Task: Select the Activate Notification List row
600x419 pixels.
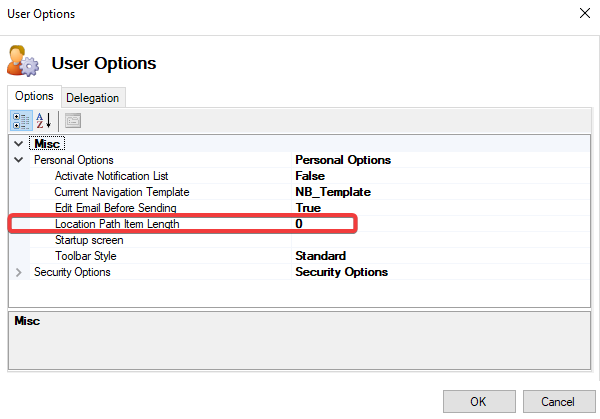Action: click(111, 176)
